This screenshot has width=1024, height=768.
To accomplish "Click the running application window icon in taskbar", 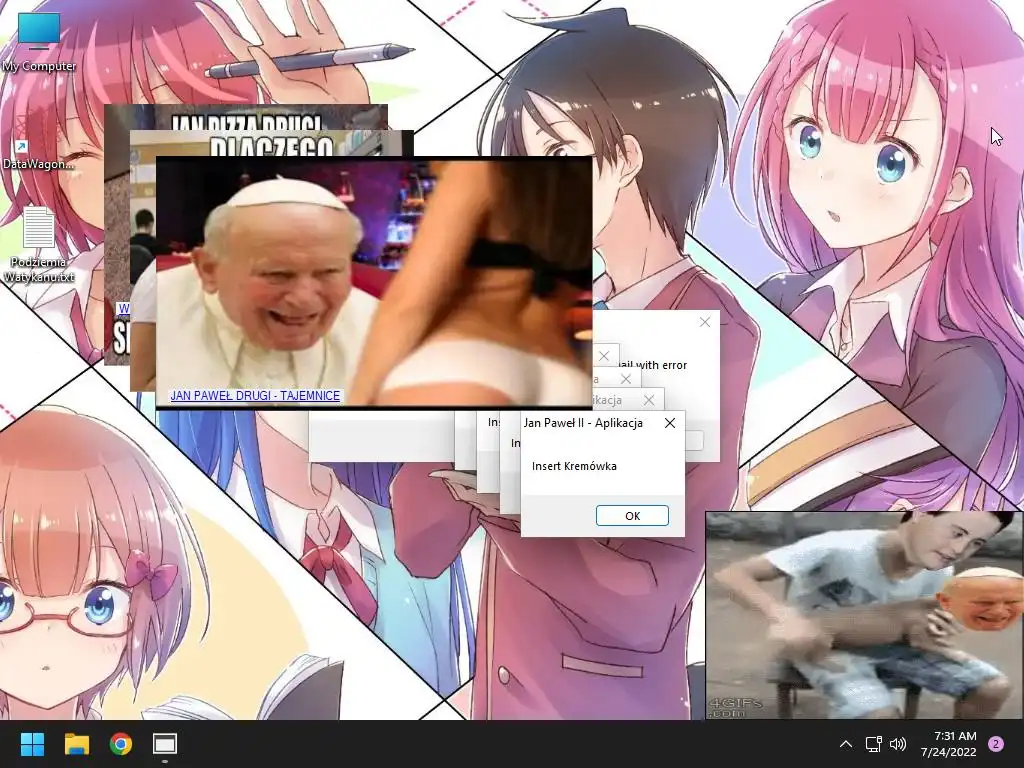I will coord(165,744).
